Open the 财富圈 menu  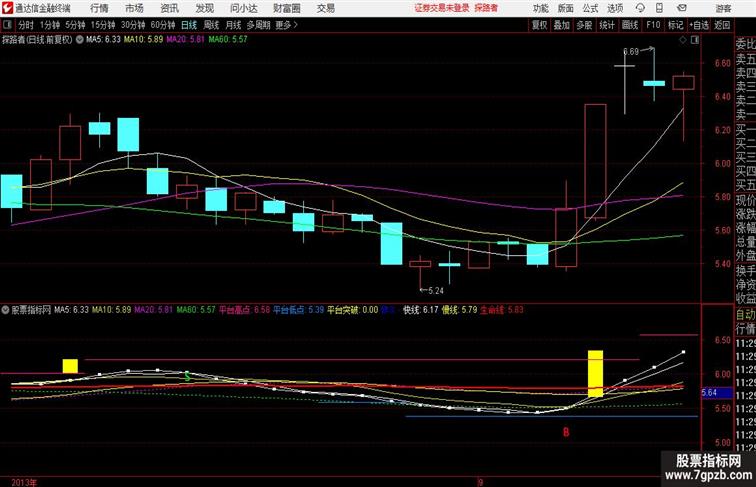[286, 8]
